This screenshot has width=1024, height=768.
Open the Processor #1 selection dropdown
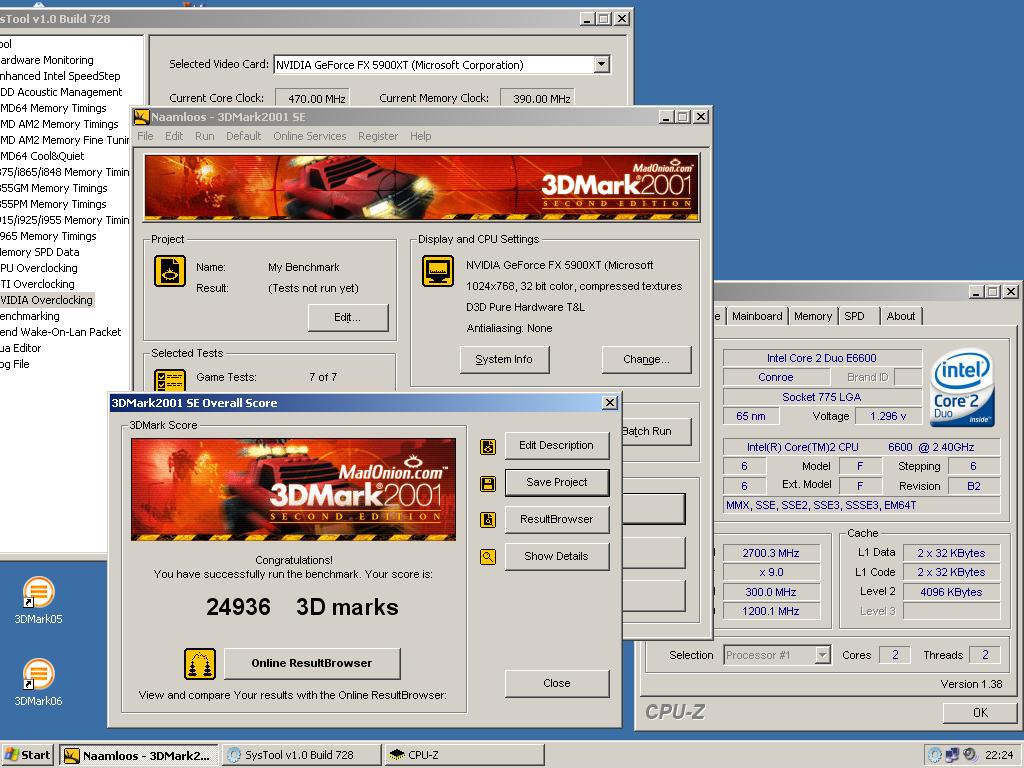[x=823, y=655]
